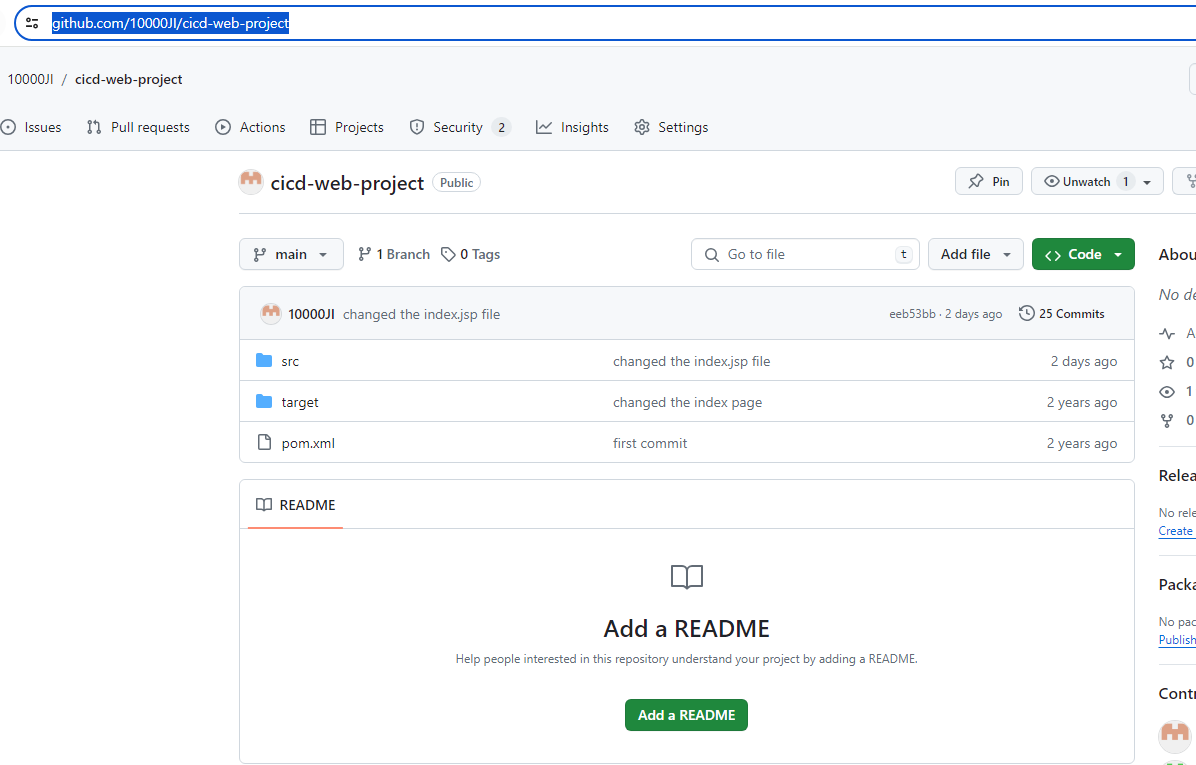This screenshot has width=1196, height=765.
Task: Click the '2 days ago' timestamp in src row
Action: pos(1083,362)
